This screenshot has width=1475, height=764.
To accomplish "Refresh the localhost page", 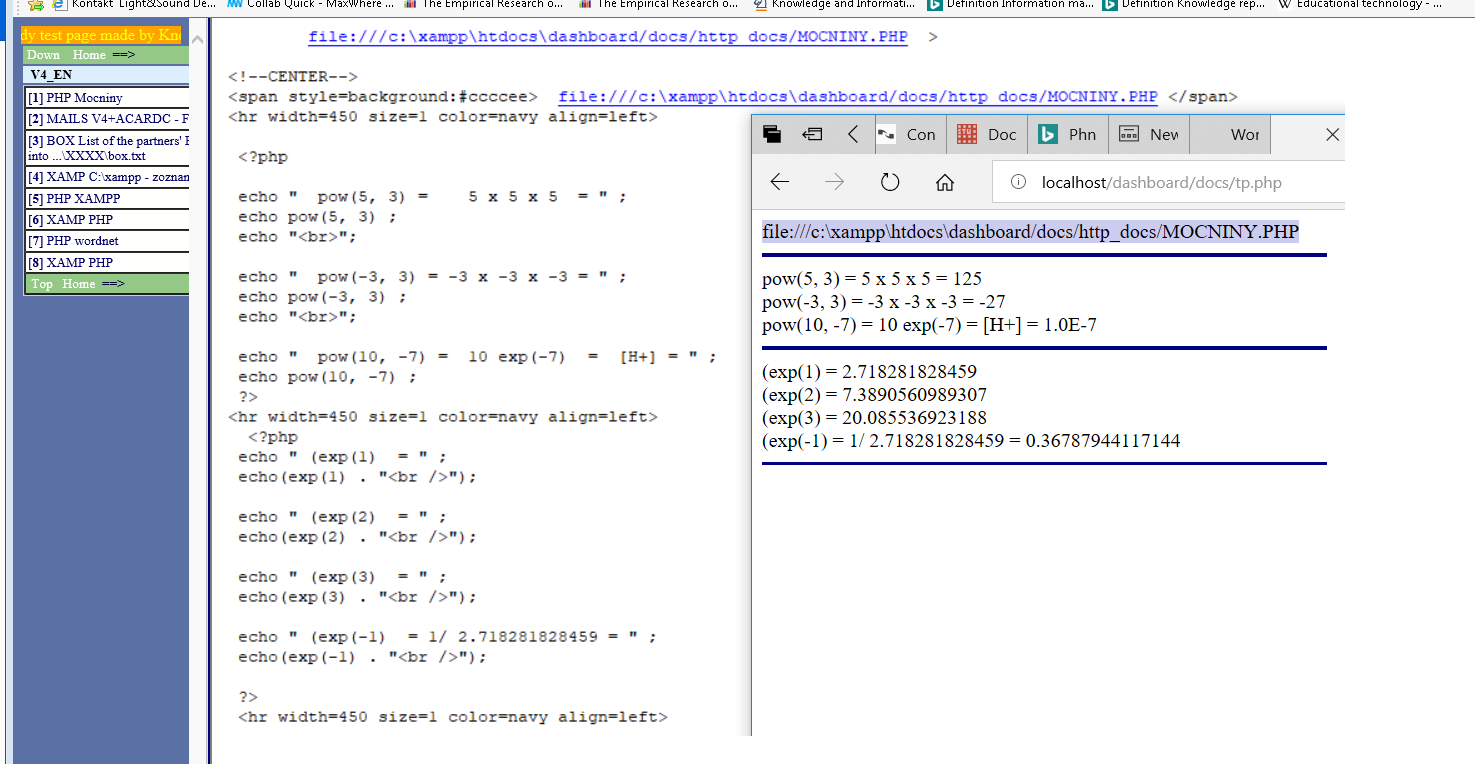I will click(x=889, y=182).
